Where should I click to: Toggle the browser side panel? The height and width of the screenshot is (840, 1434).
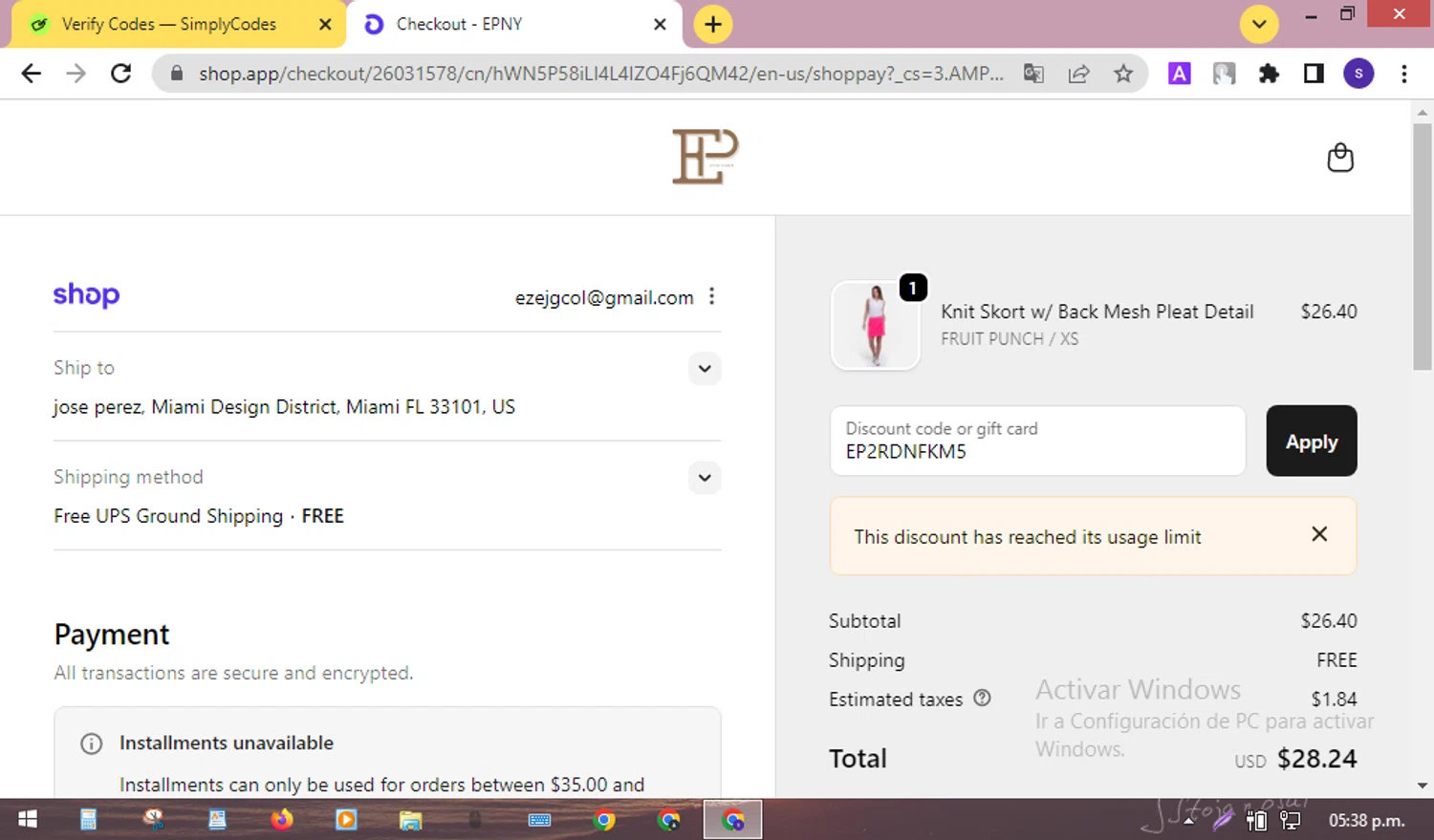coord(1314,74)
